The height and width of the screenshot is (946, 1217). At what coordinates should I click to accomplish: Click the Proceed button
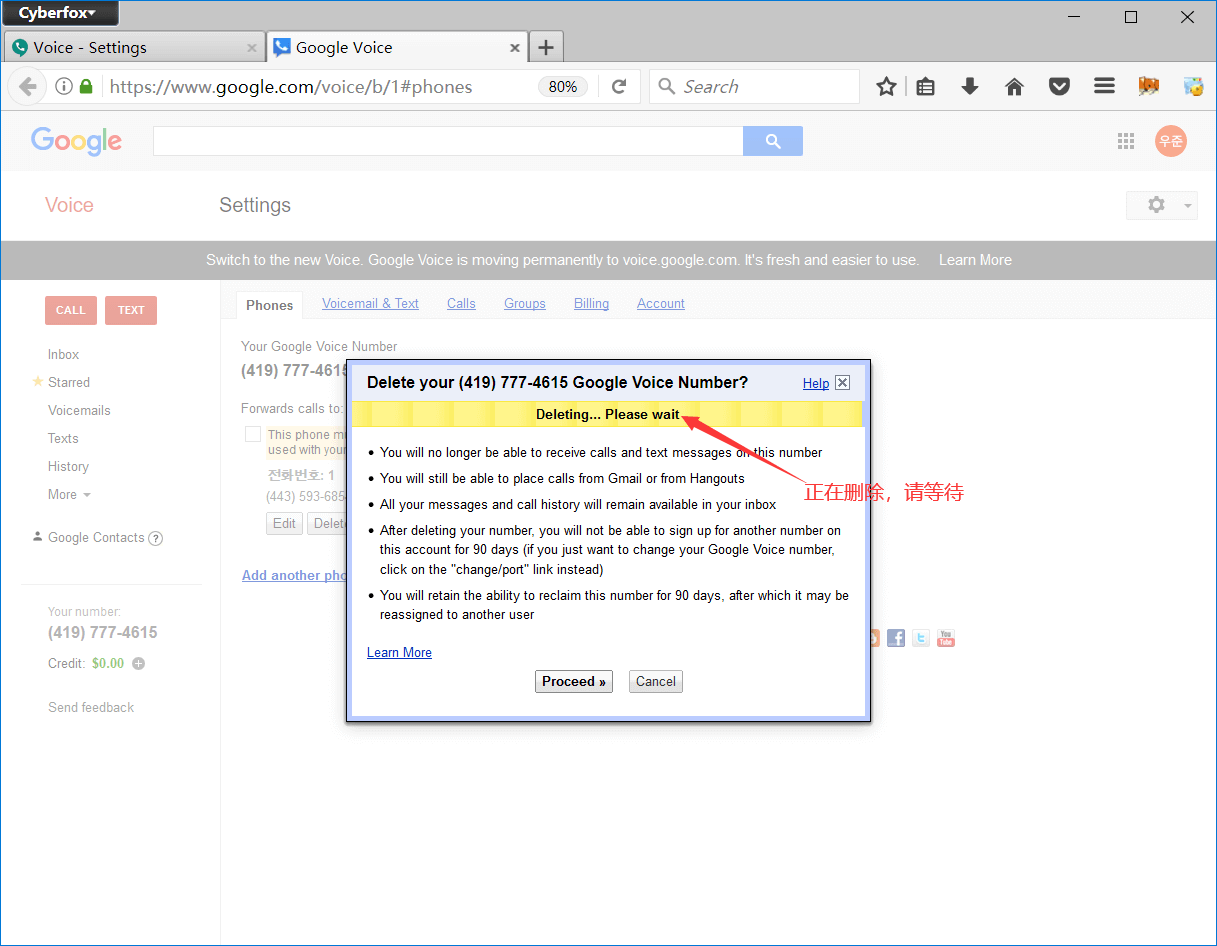[574, 681]
